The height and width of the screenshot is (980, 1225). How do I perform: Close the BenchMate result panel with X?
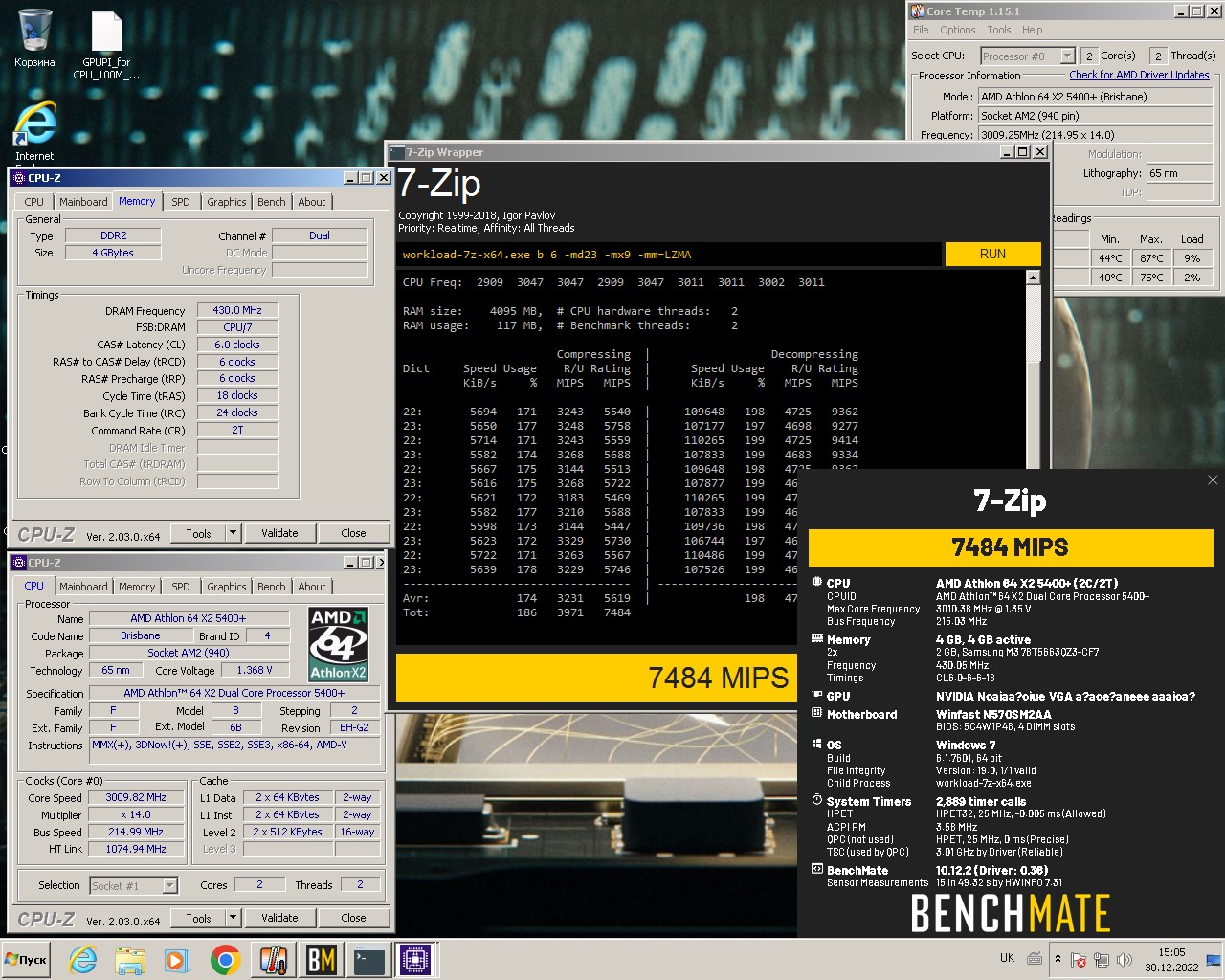coord(1213,480)
